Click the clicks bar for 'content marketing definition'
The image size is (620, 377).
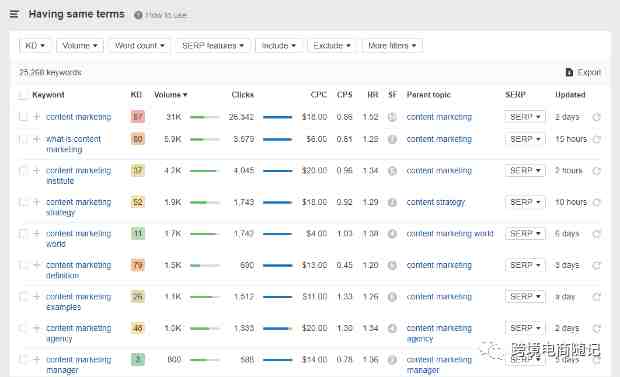pyautogui.click(x=277, y=265)
